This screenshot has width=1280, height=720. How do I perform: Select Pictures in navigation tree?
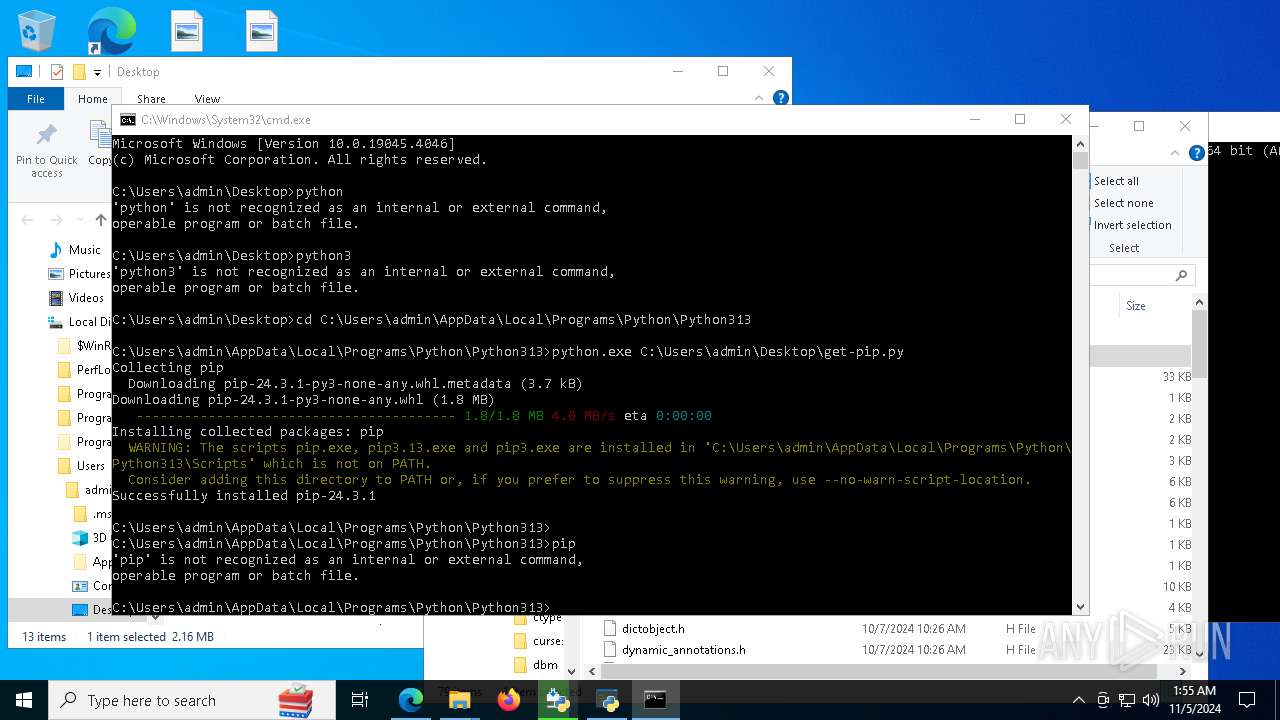tap(79, 273)
